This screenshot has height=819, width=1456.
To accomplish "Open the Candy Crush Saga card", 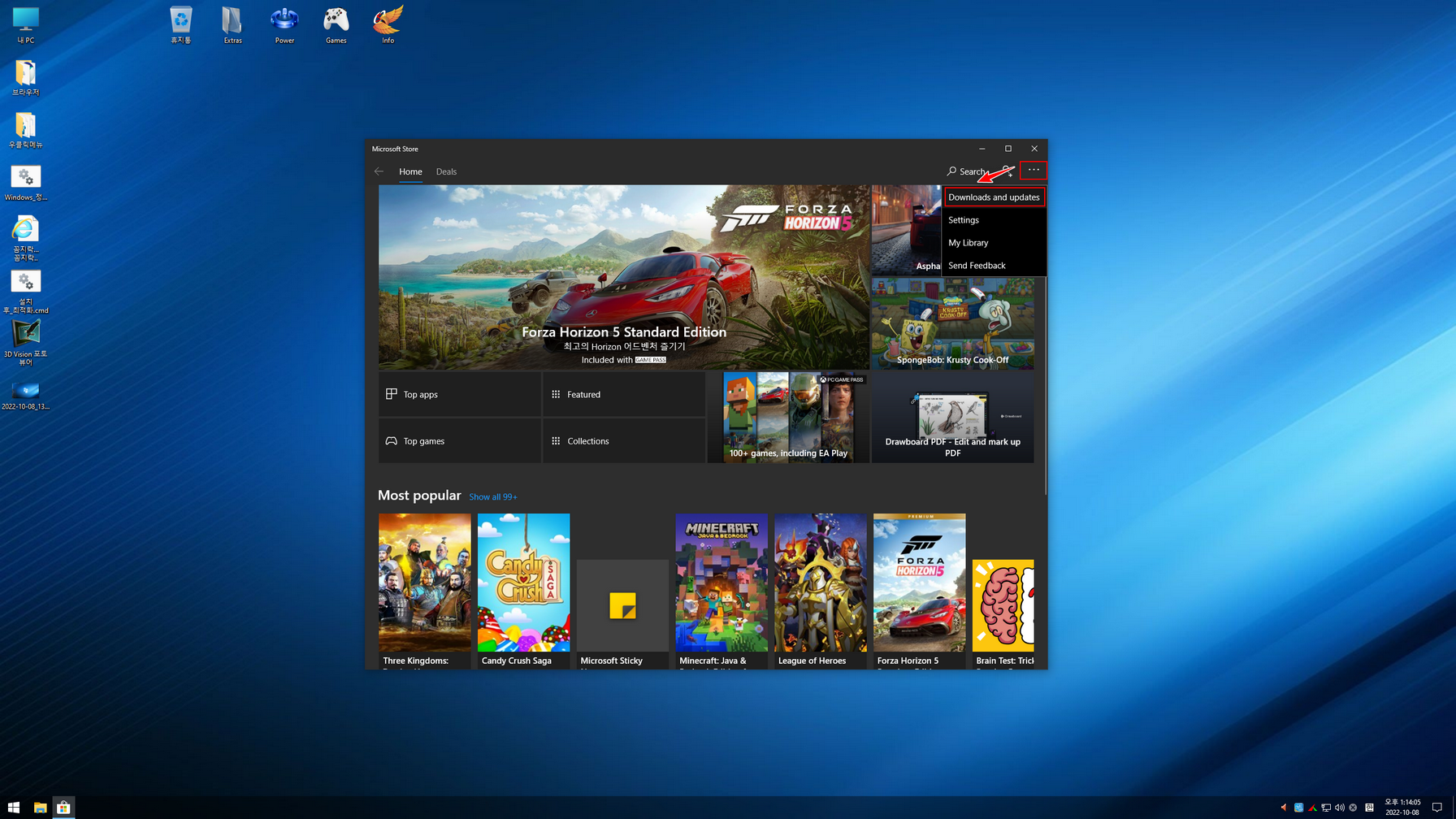I will pyautogui.click(x=523, y=591).
